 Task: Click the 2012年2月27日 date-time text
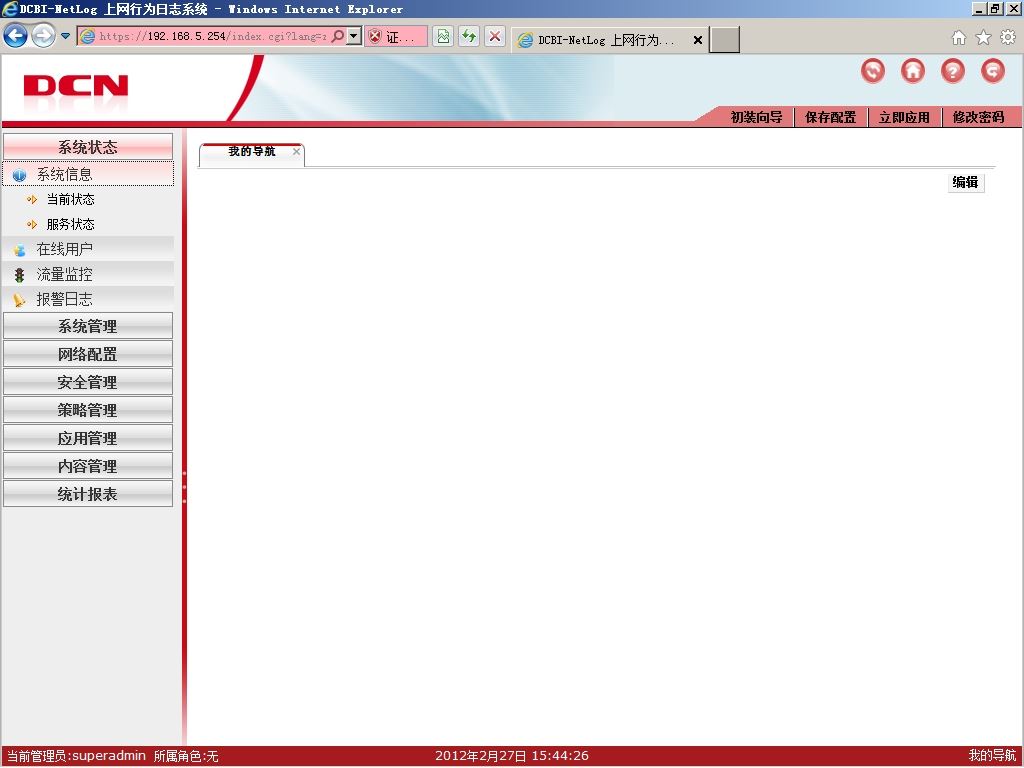point(512,756)
